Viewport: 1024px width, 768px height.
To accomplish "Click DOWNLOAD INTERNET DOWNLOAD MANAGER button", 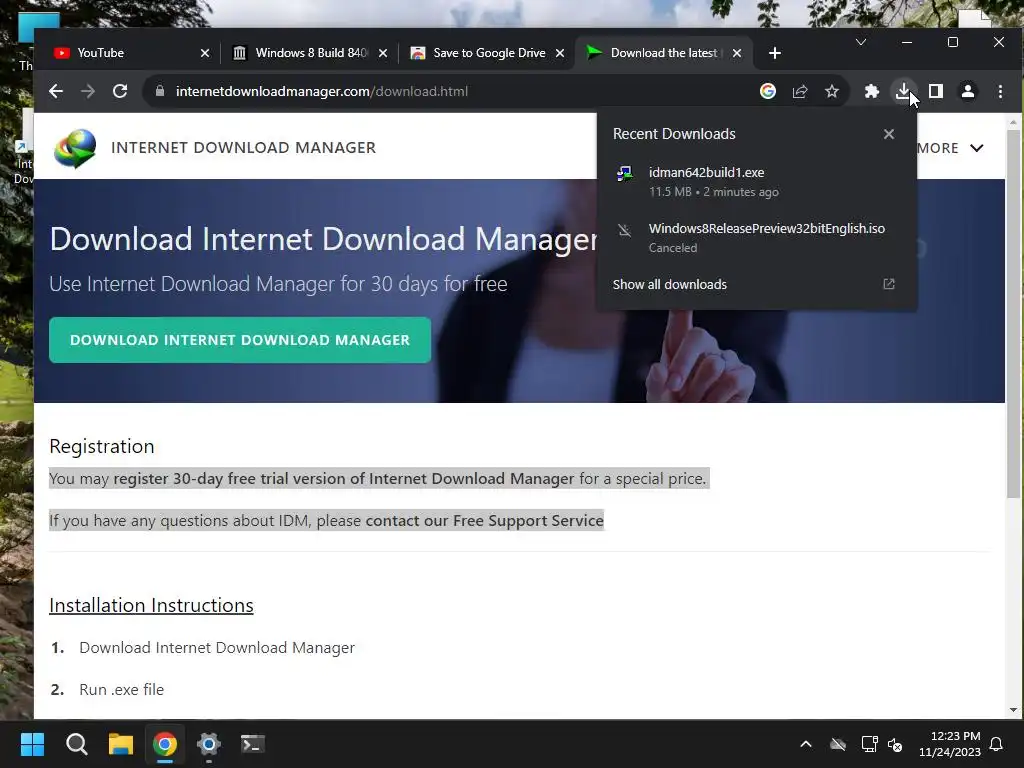I will [240, 340].
